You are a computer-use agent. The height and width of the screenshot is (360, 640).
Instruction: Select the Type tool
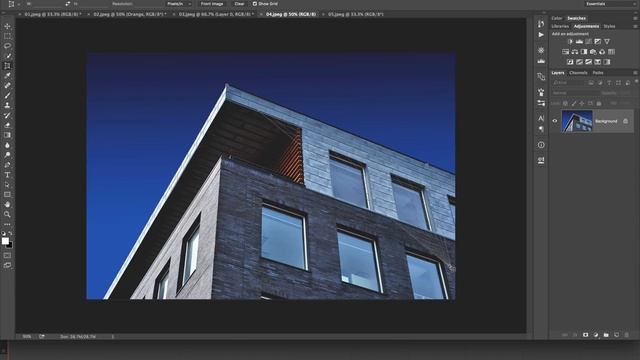[7, 175]
